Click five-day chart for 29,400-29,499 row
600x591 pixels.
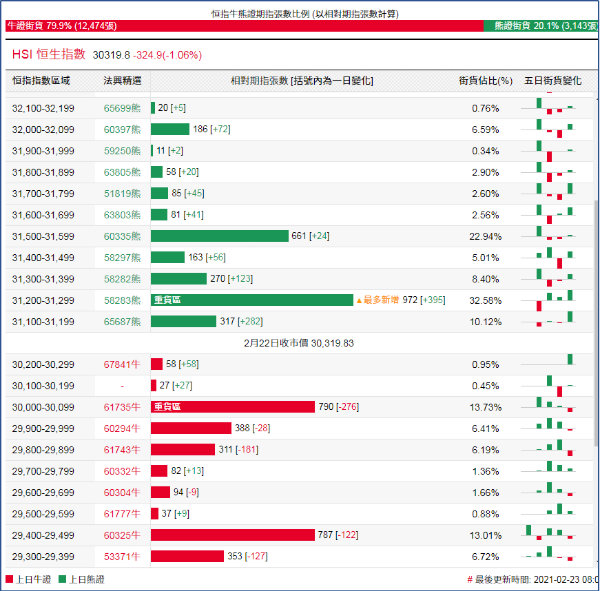pos(548,533)
